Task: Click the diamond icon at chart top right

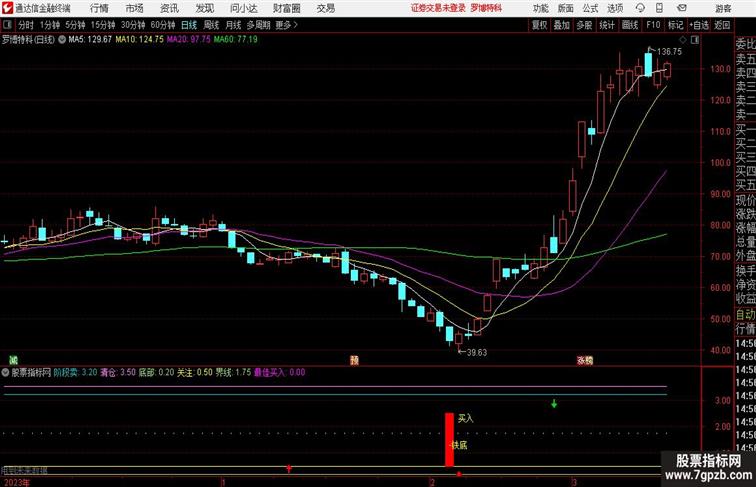Action: click(682, 40)
